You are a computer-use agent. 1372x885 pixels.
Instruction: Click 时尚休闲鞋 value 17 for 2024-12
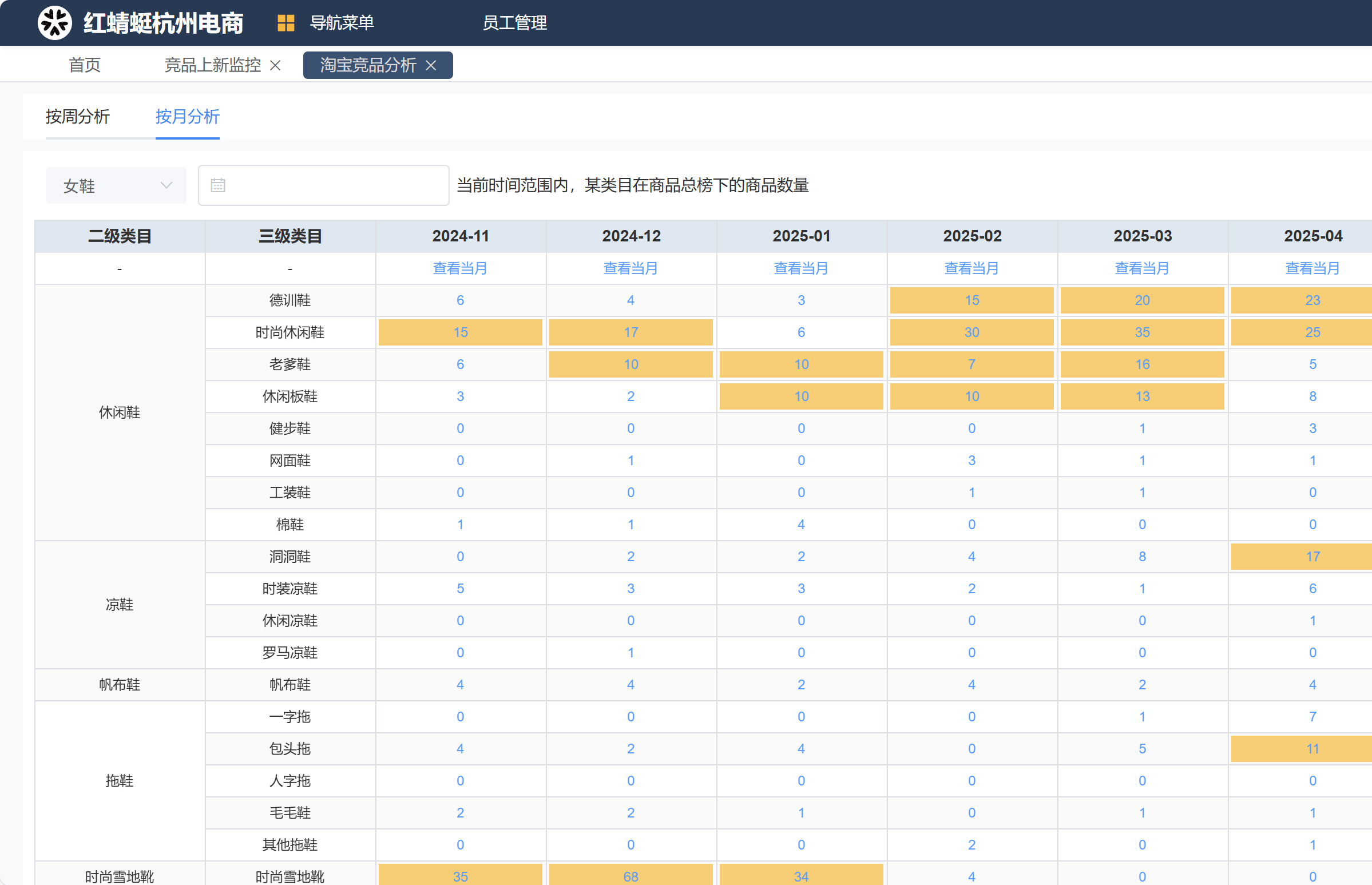[x=631, y=333]
